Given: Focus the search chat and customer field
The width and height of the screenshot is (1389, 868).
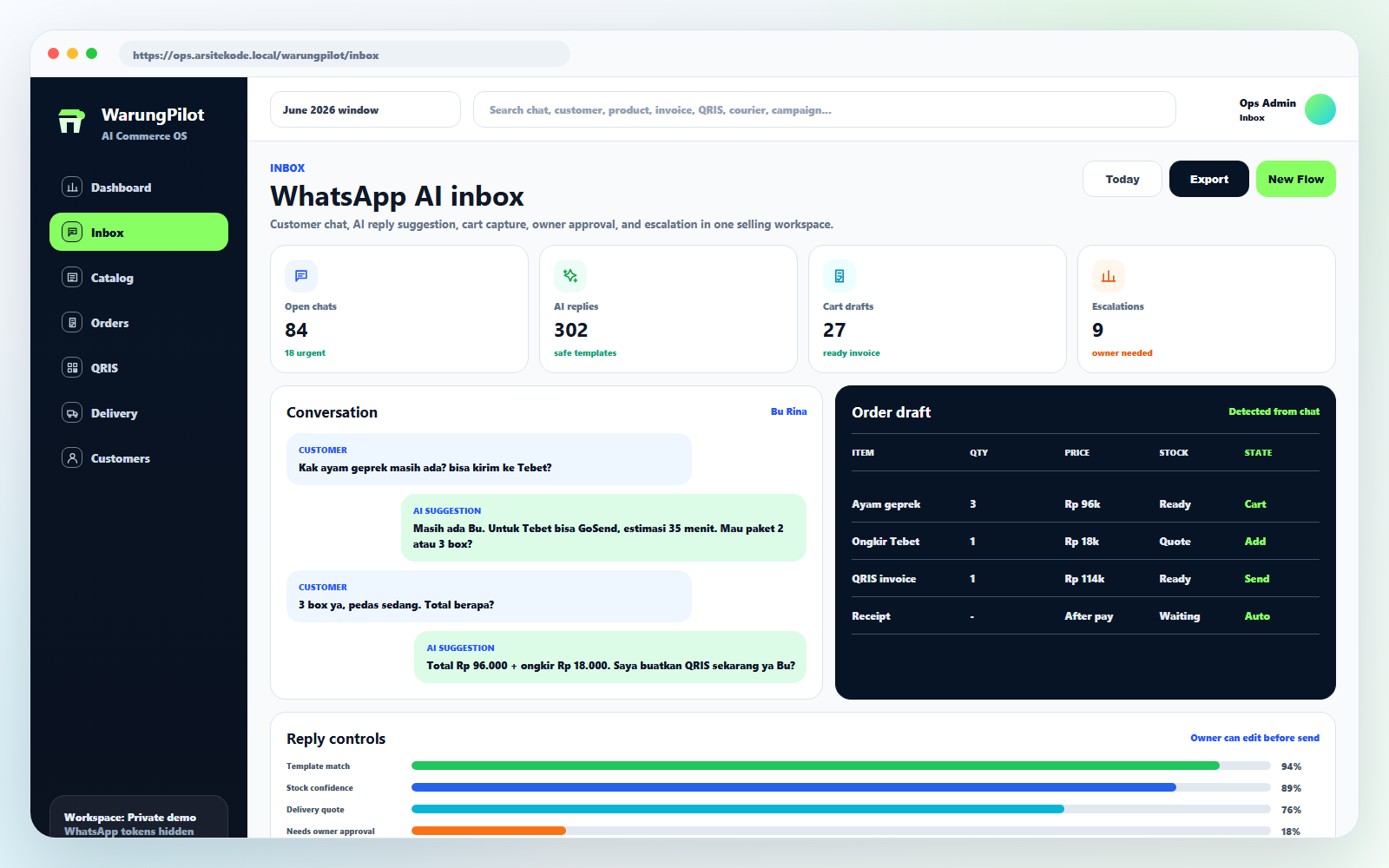Looking at the screenshot, I should click(x=825, y=109).
